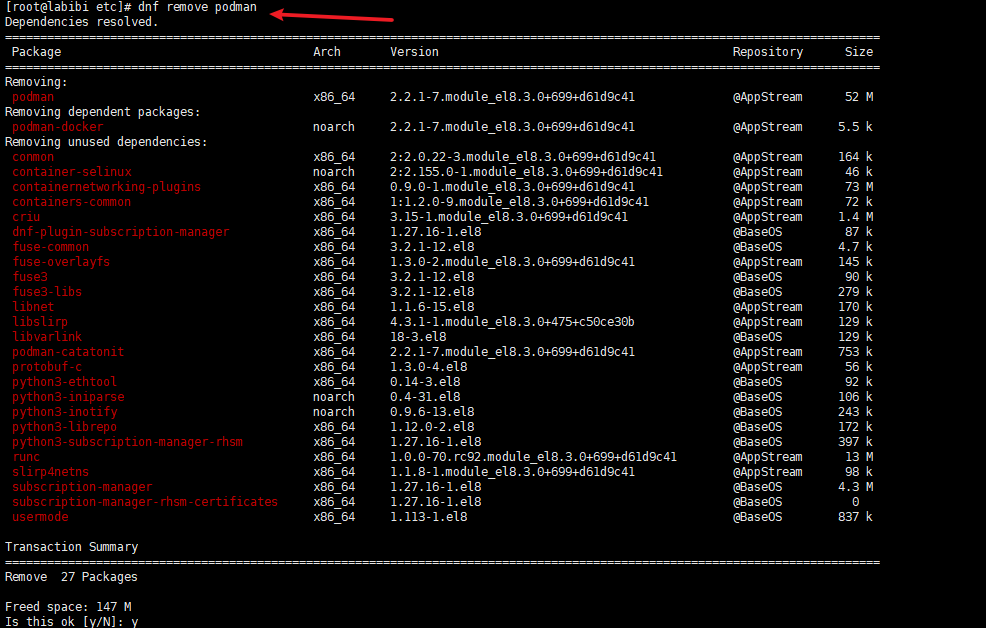
Task: Click 'Removing dependent packages:' label
Action: (x=102, y=112)
